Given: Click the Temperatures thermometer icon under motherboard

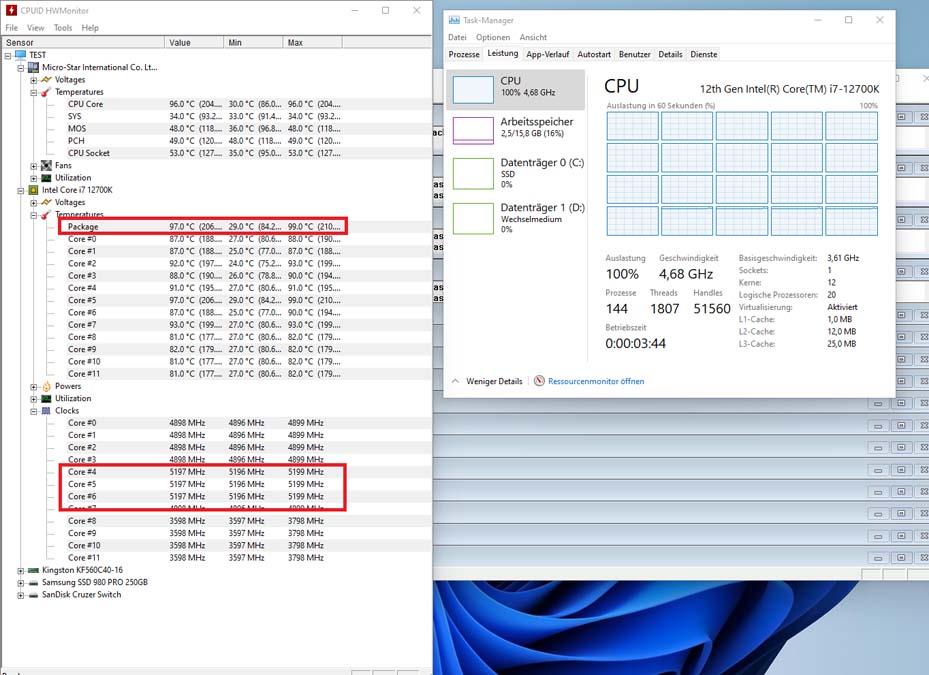Looking at the screenshot, I should [46, 92].
